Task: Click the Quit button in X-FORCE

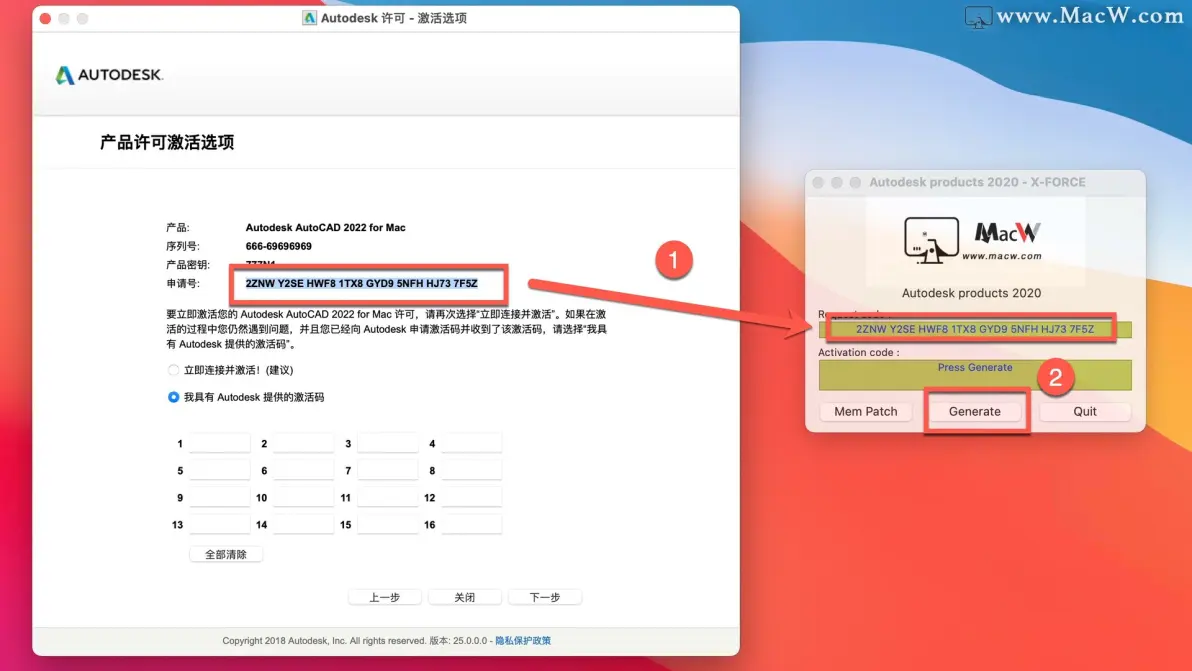Action: click(x=1085, y=411)
